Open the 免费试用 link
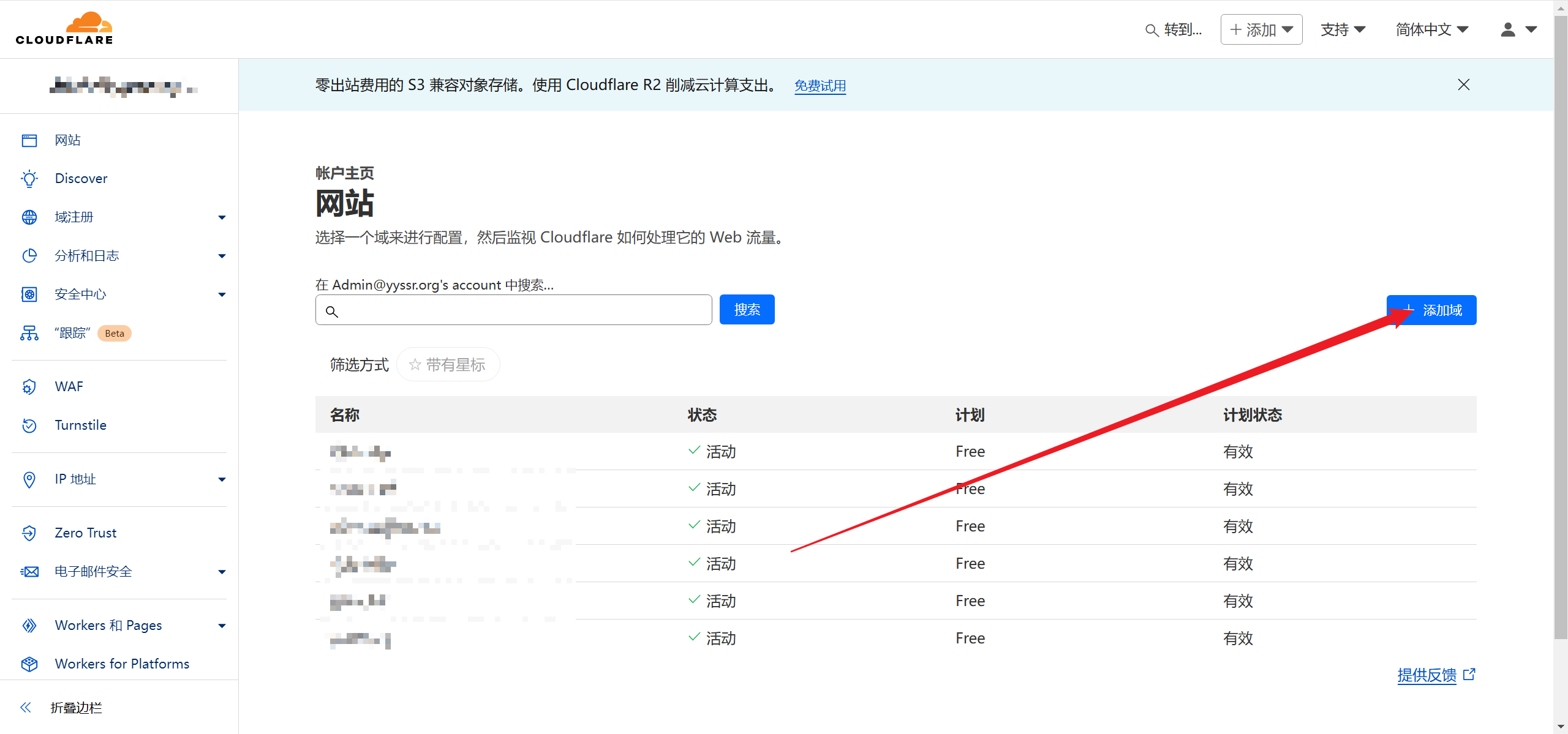Screen dimensions: 1568x734 820,86
